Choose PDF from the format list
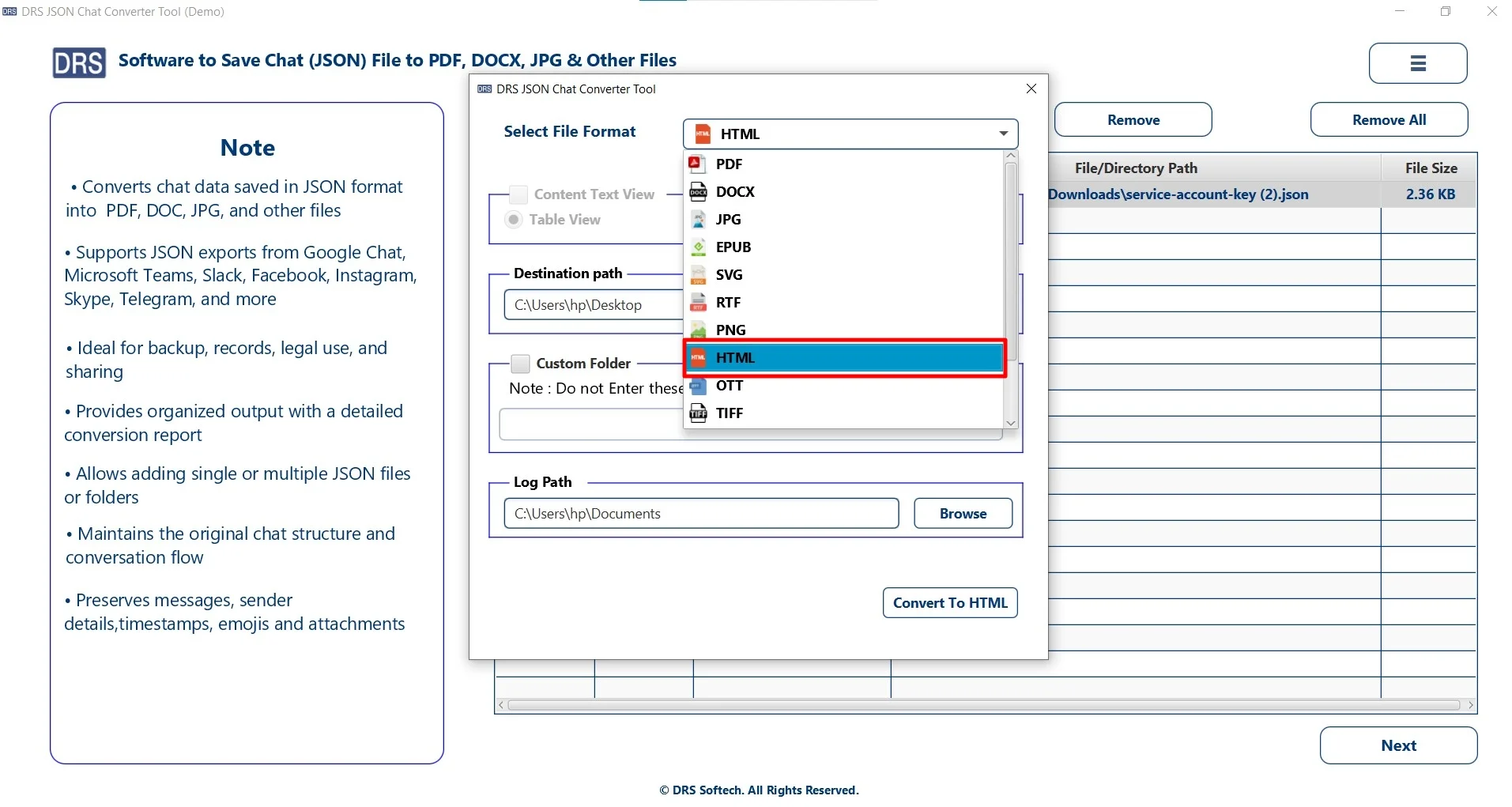Viewport: 1512px width, 807px height. pos(844,164)
